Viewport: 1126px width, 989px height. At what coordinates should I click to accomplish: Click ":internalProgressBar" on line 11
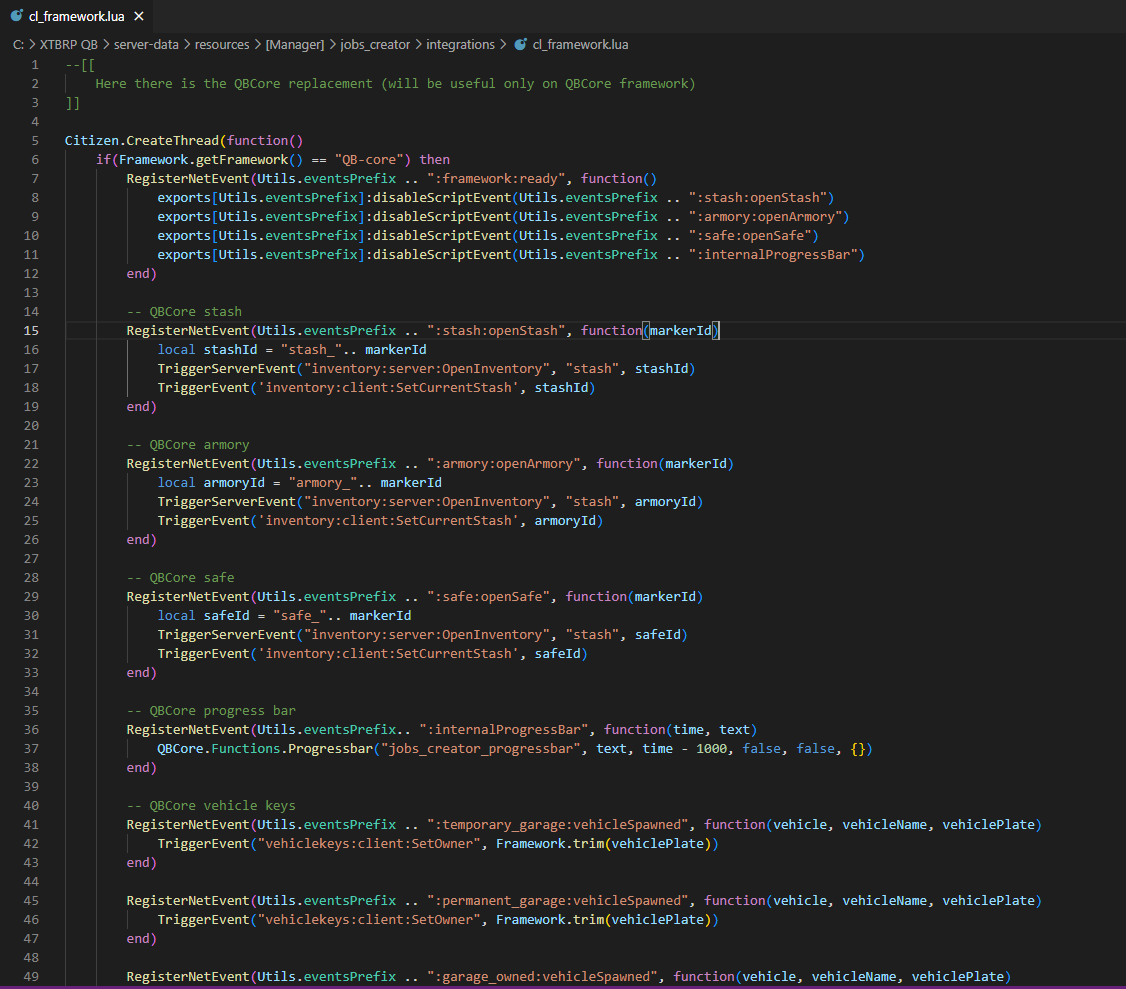773,255
